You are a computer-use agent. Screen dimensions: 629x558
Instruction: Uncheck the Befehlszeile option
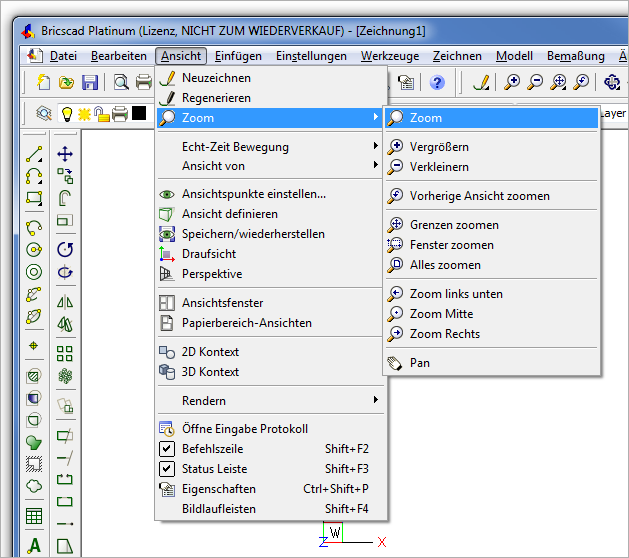pyautogui.click(x=167, y=449)
